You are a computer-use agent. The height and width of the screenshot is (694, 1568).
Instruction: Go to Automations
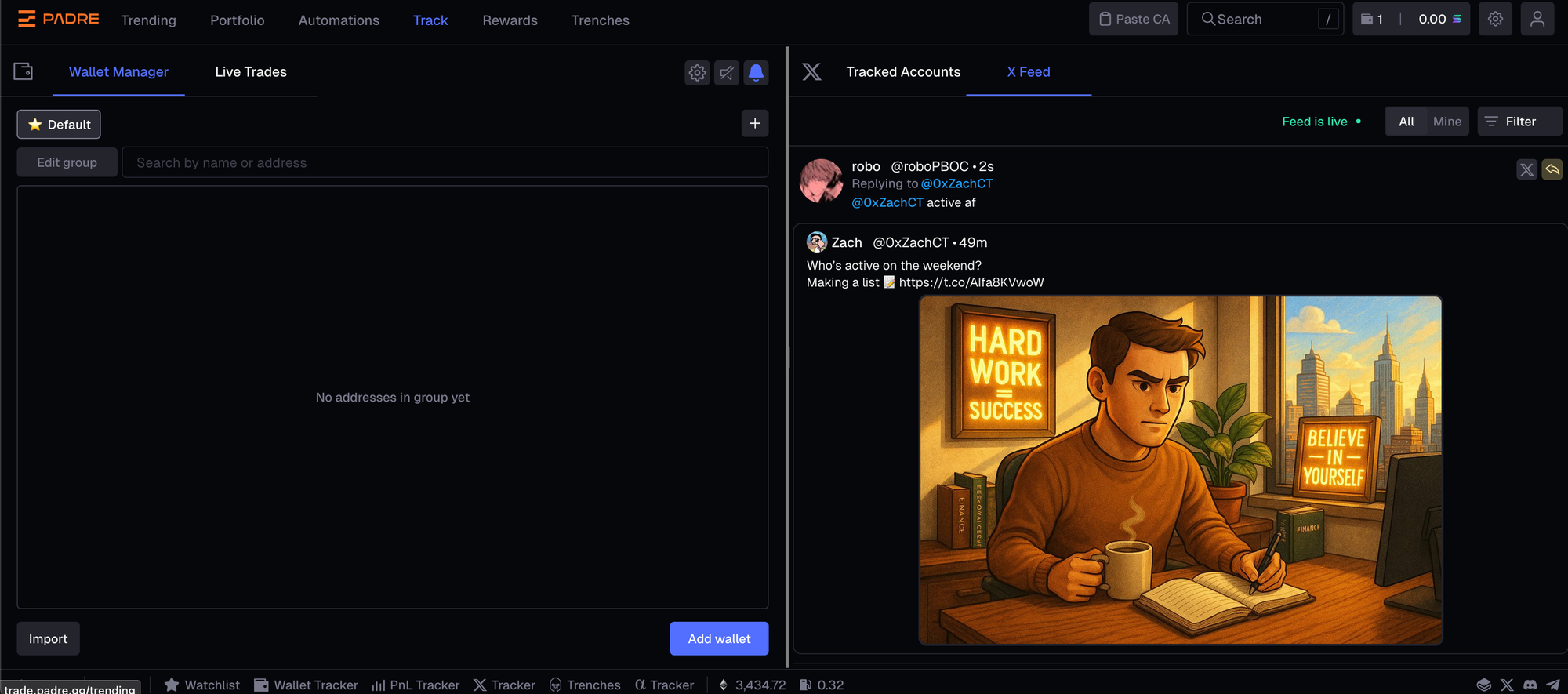click(x=339, y=20)
